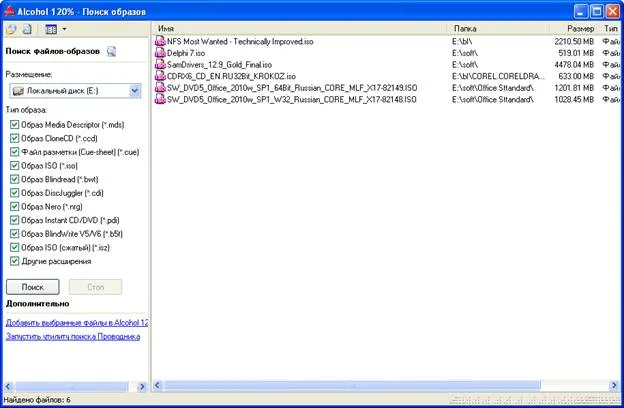Viewport: 624px width, 408px height.
Task: Toggle Образ ISO (сжатый) (*.isz) checkbox
Action: point(14,247)
